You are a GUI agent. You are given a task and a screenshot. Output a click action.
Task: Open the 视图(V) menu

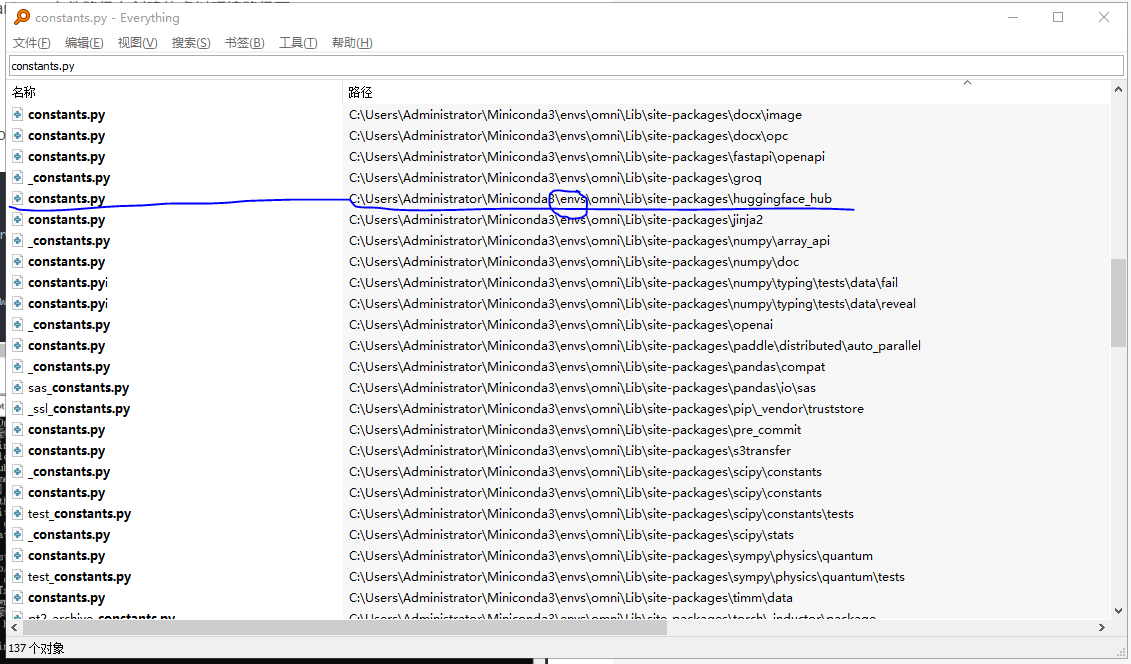point(137,43)
